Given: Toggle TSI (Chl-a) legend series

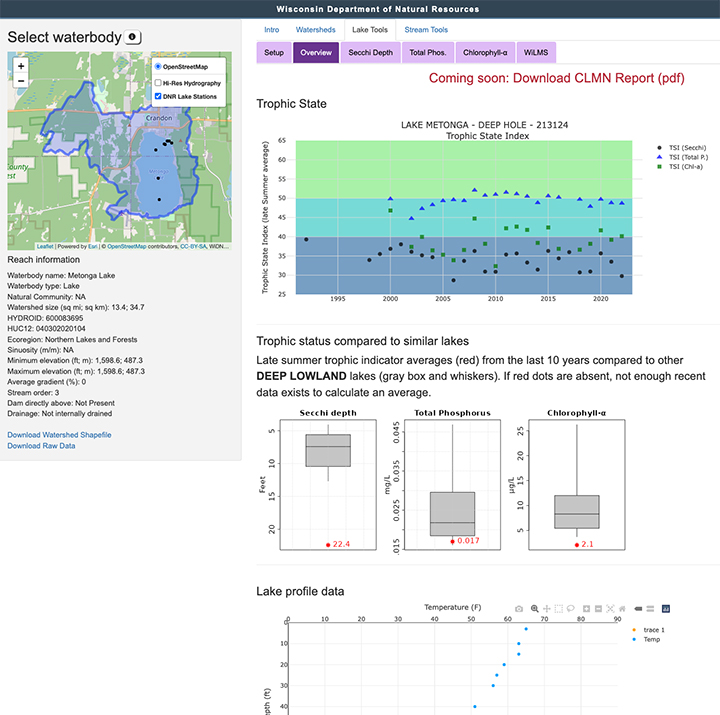Looking at the screenshot, I should pos(680,167).
